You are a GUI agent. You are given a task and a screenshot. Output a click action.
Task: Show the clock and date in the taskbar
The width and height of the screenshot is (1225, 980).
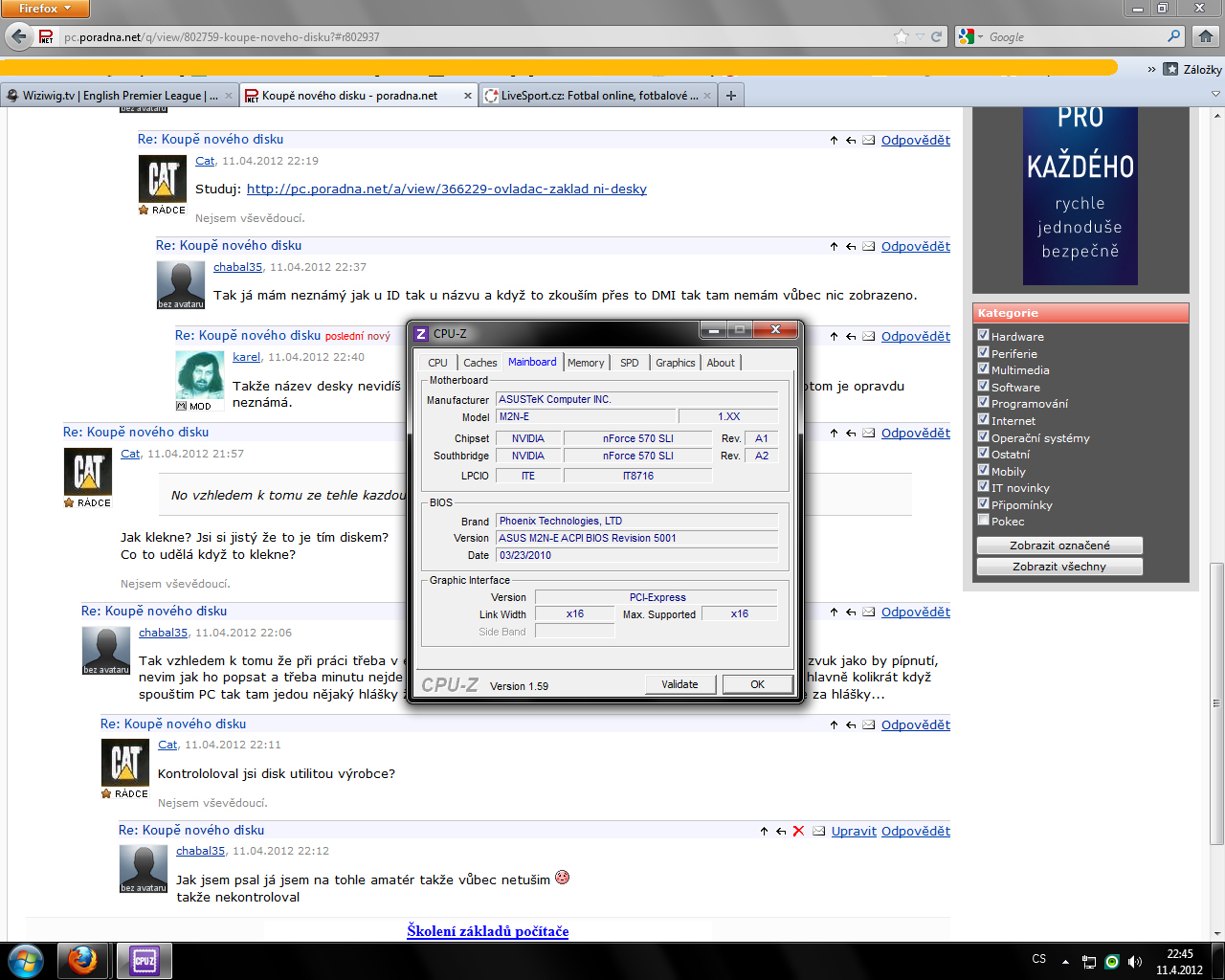(1179, 961)
